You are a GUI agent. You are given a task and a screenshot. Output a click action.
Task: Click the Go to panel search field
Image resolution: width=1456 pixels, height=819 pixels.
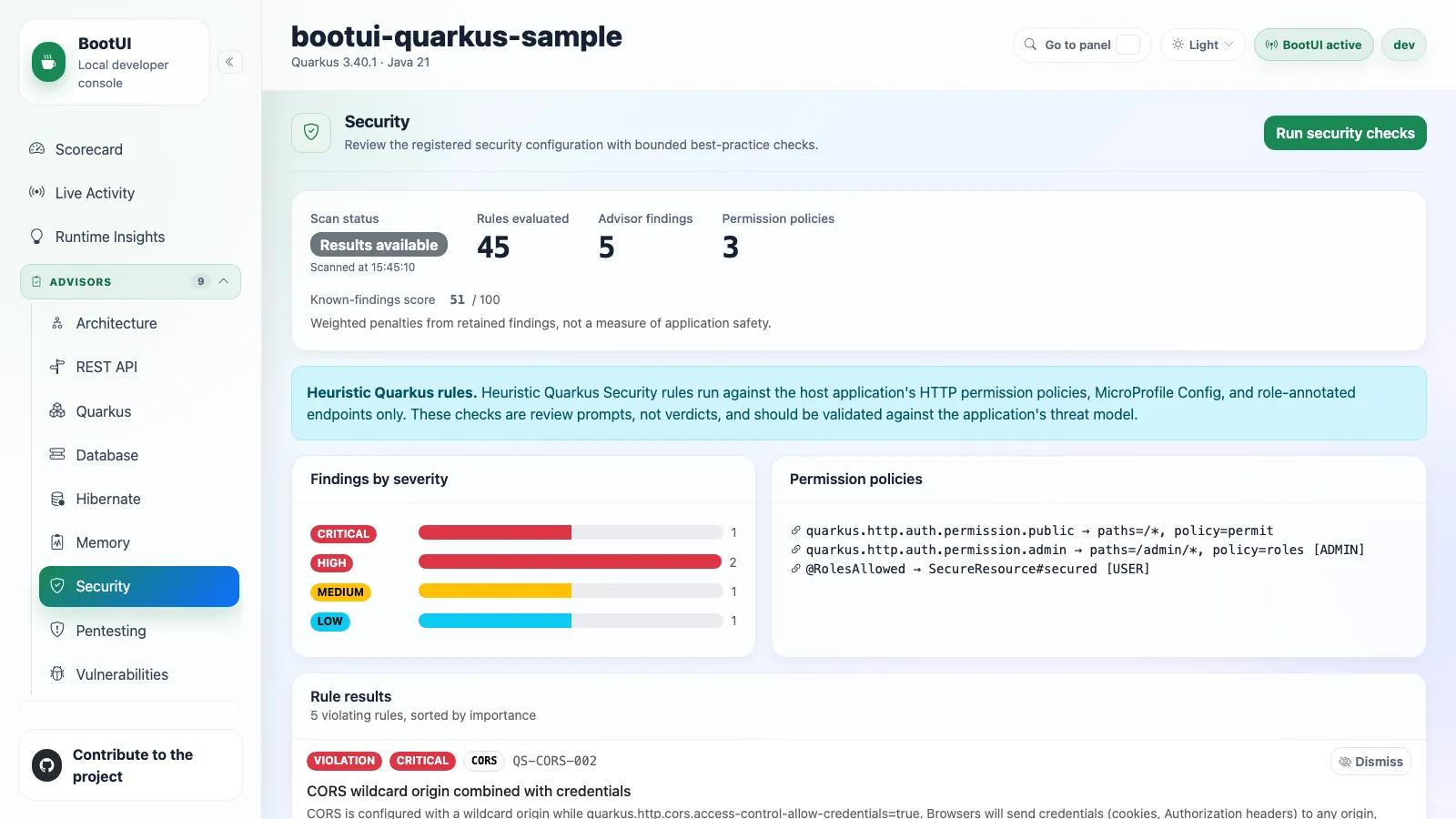1082,45
